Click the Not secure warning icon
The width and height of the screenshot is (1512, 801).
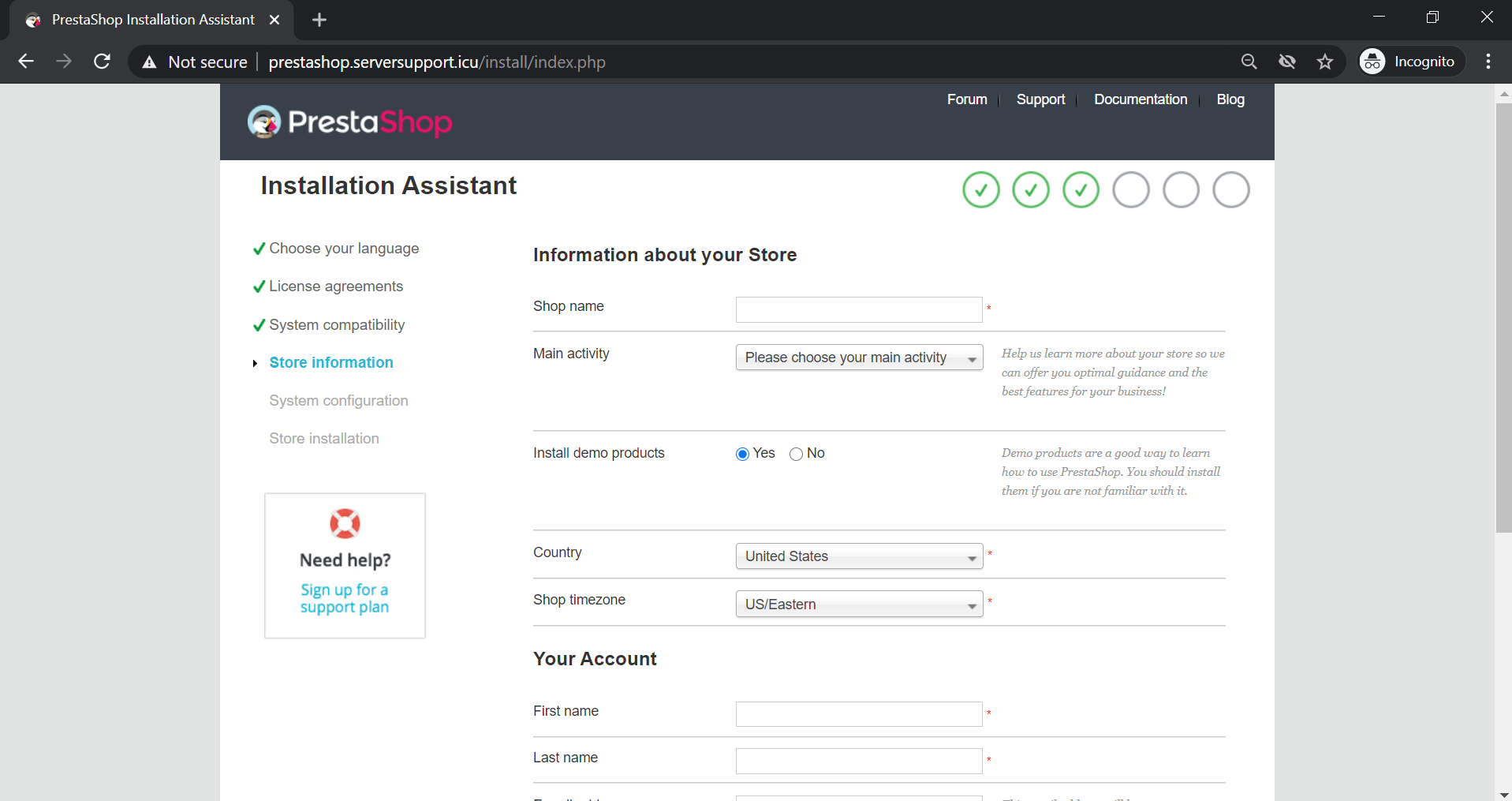pos(149,62)
